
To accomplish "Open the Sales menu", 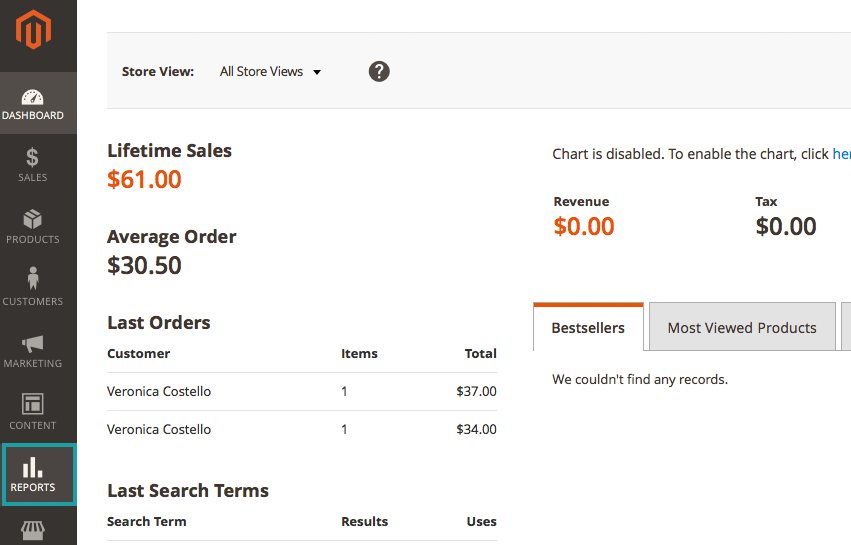I will [x=33, y=165].
